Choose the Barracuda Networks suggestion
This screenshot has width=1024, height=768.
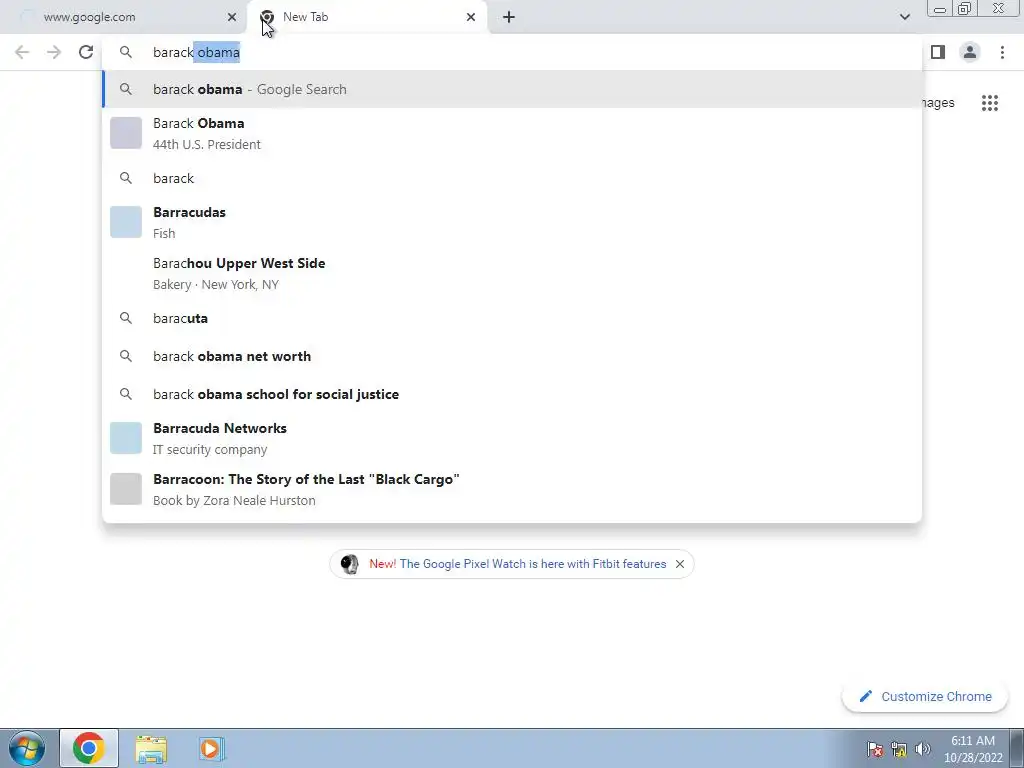pos(512,438)
